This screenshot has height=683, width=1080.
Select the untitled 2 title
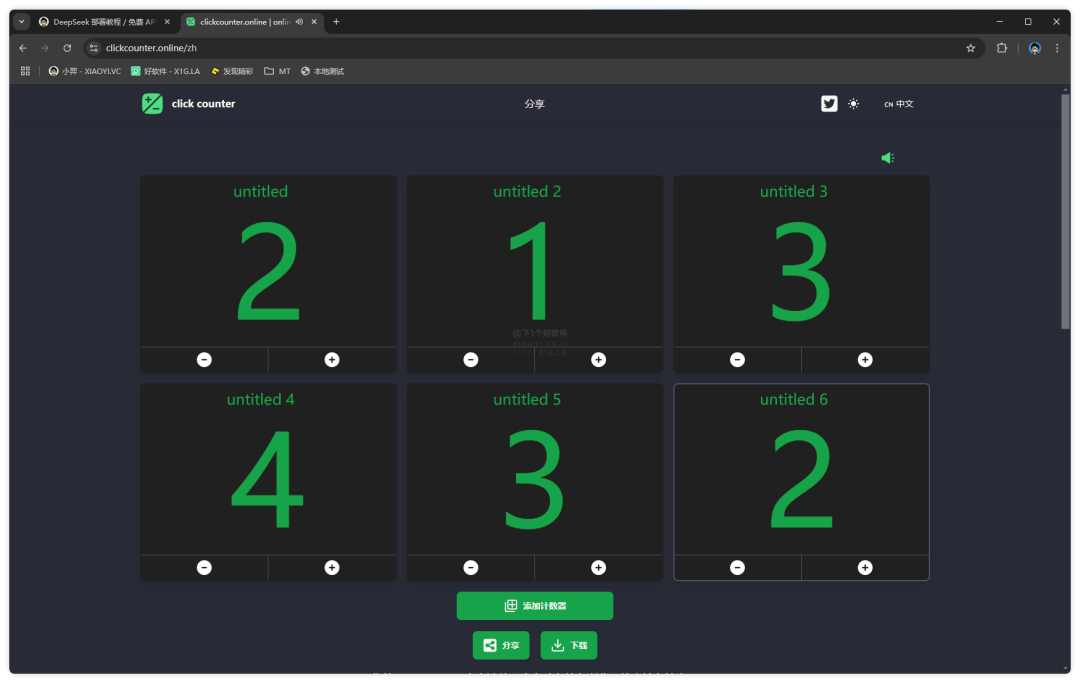coord(527,191)
